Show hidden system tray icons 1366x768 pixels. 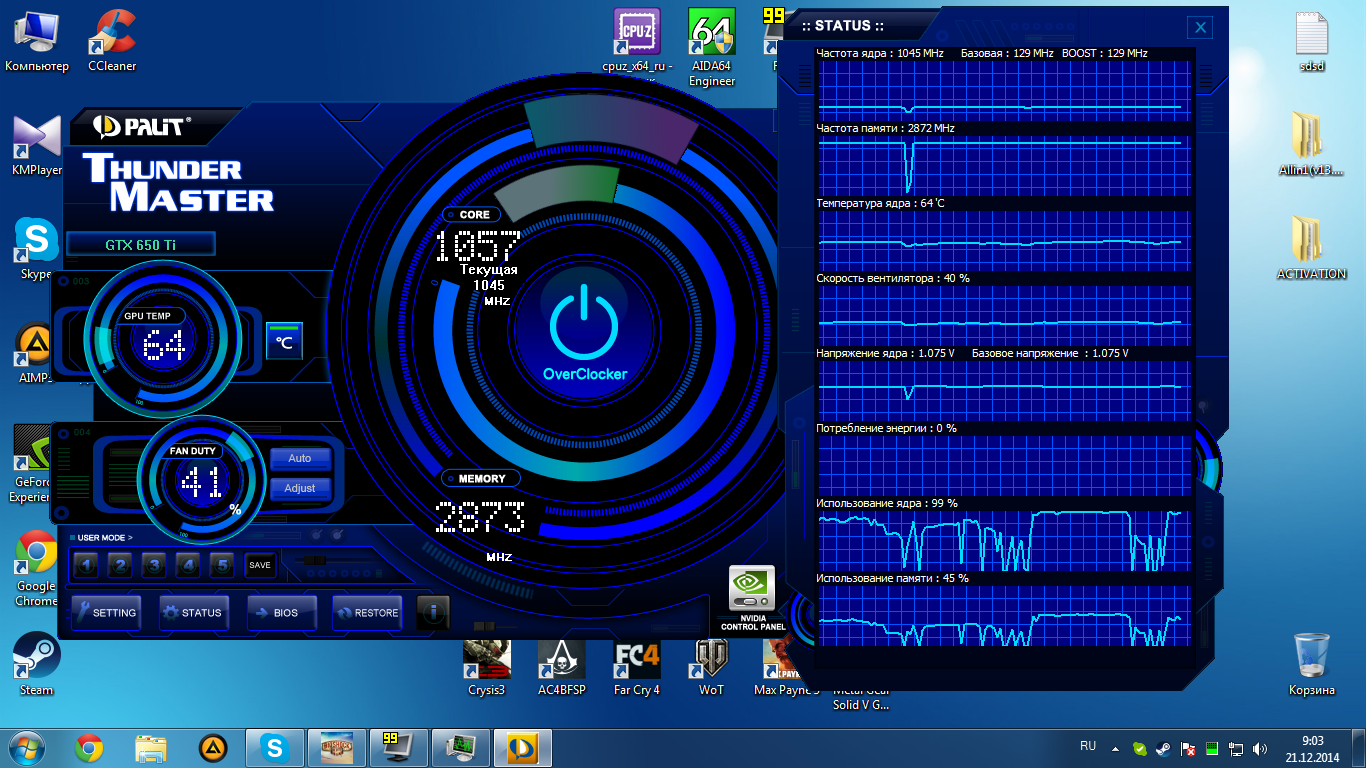[x=1117, y=747]
